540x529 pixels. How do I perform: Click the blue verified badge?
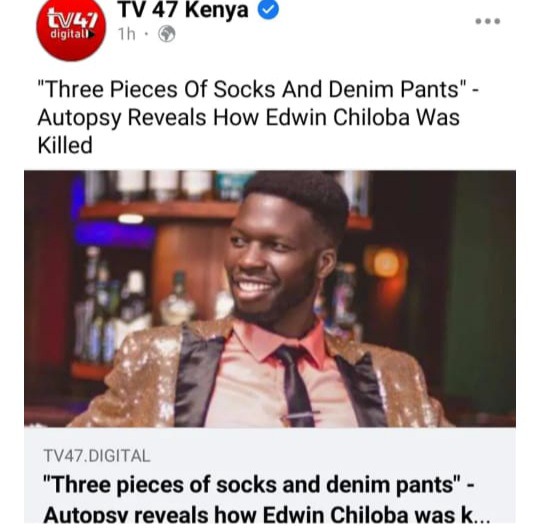pos(268,10)
